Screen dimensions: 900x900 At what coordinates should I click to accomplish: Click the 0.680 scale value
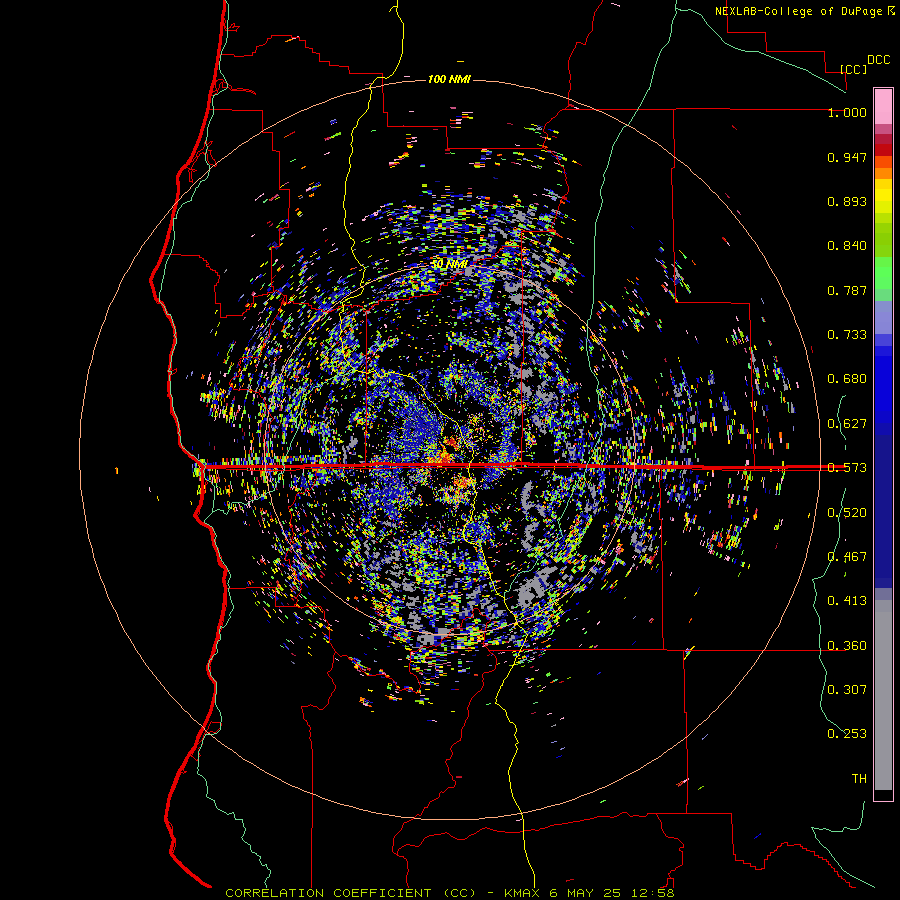pos(847,379)
